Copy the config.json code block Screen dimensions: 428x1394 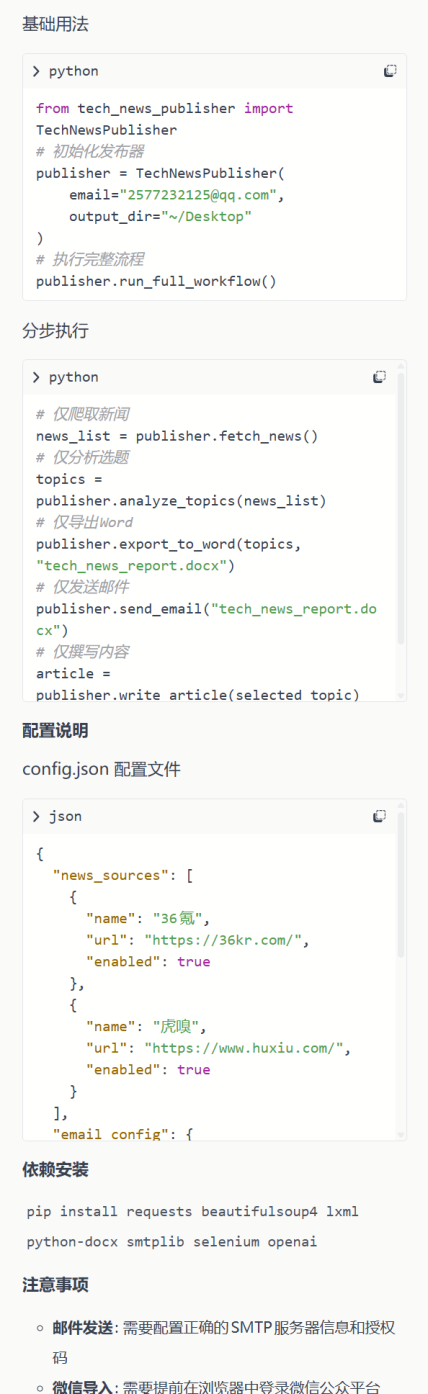[x=380, y=816]
